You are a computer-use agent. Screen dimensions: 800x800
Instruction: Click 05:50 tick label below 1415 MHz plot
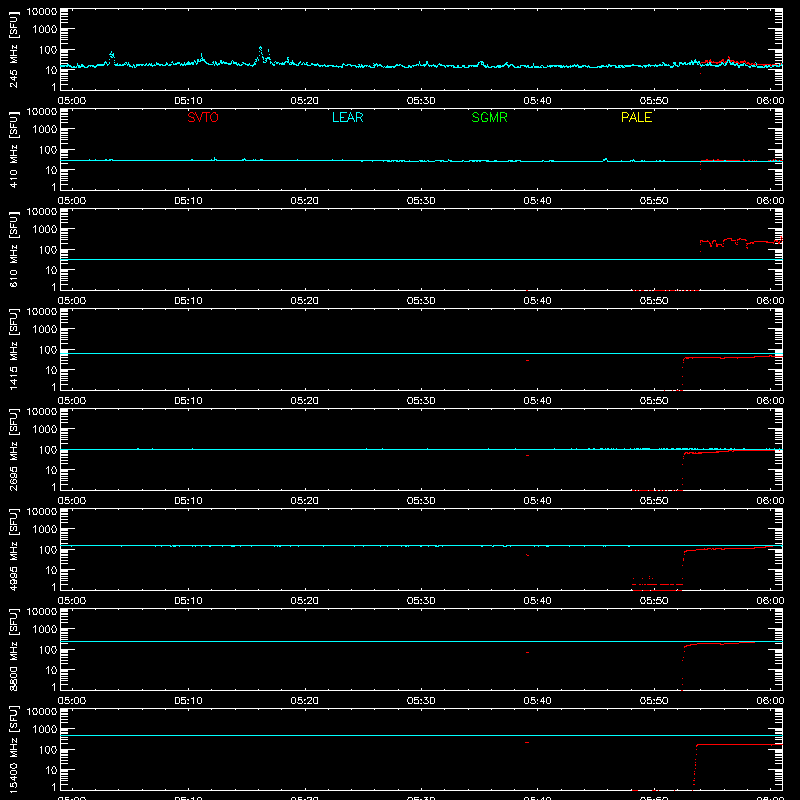654,401
